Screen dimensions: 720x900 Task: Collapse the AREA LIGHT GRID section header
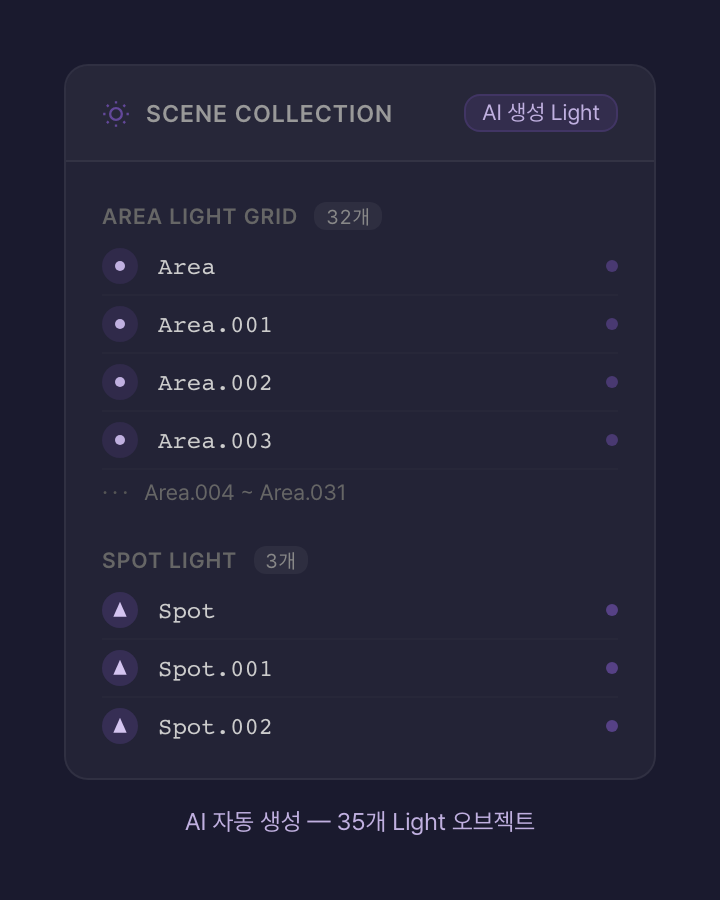coord(200,217)
